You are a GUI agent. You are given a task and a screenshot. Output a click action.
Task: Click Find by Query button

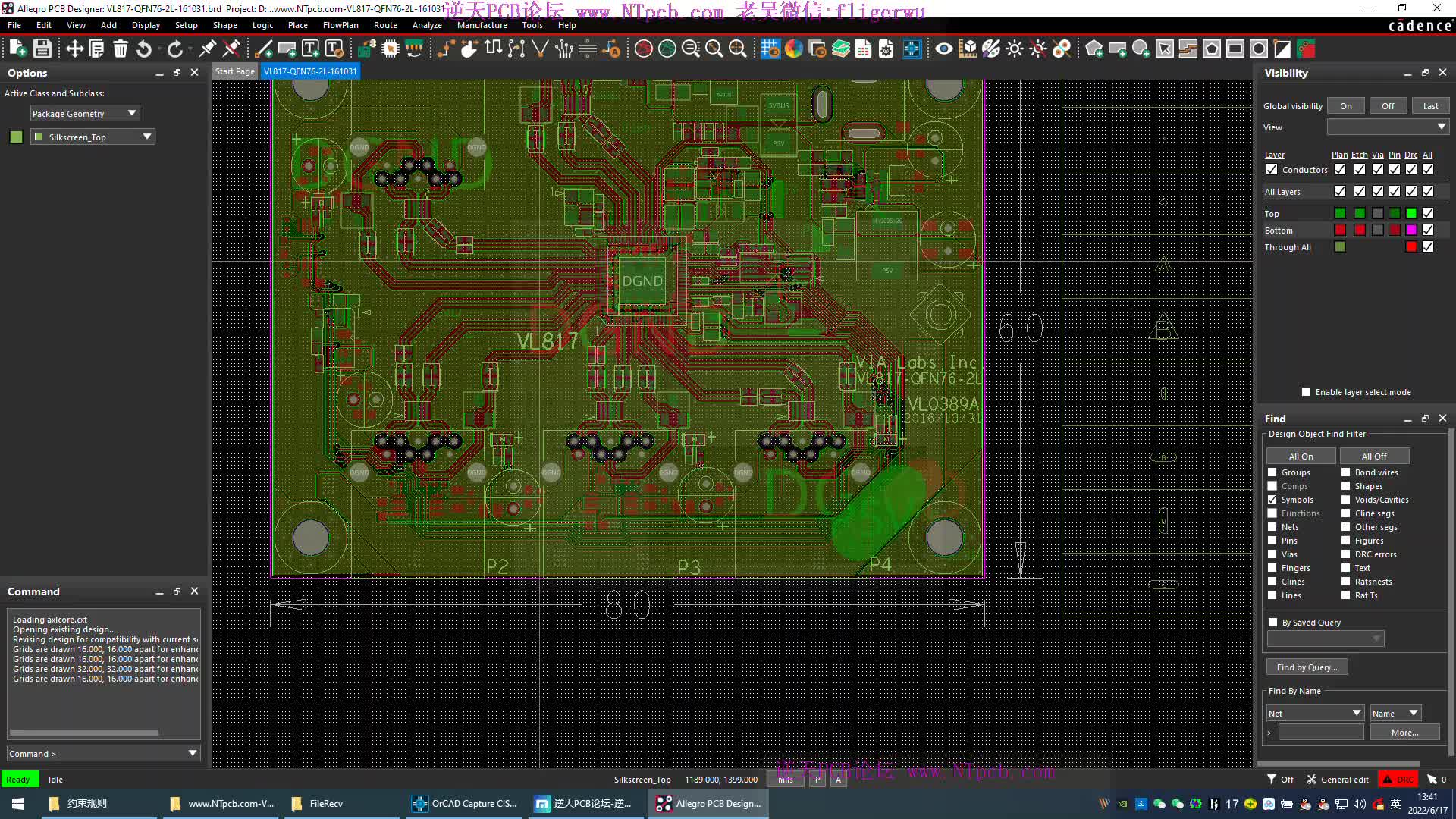pos(1307,667)
